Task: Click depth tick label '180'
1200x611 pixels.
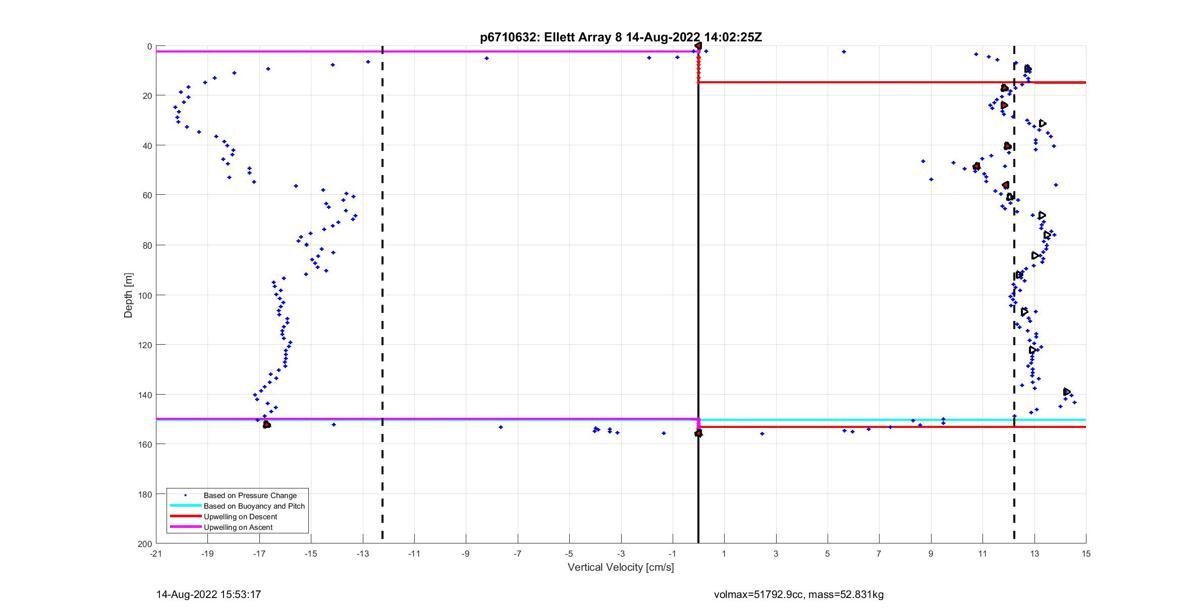Action: [x=144, y=494]
